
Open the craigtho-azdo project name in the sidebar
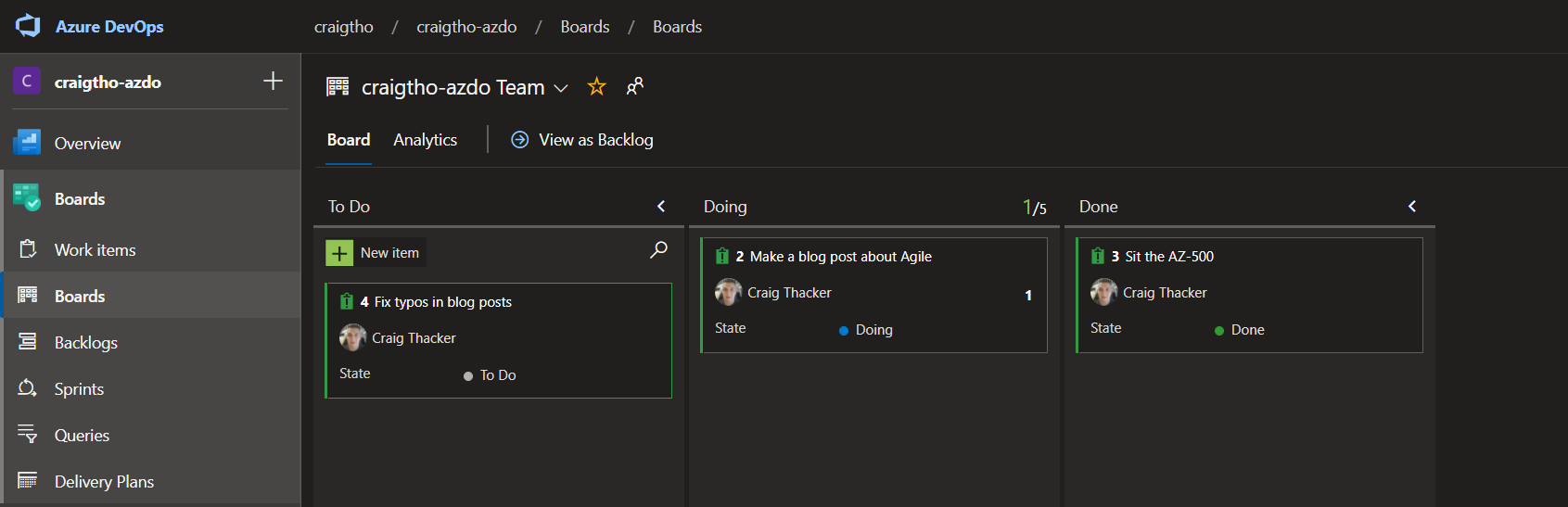pyautogui.click(x=108, y=82)
